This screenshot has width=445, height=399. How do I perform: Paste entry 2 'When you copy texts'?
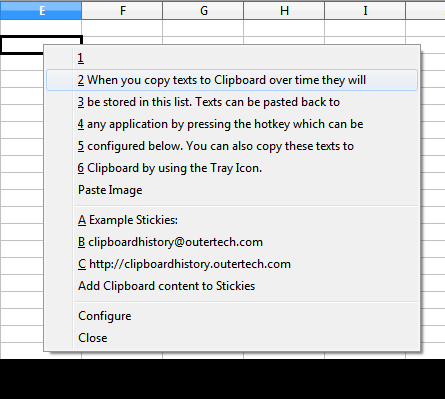pyautogui.click(x=232, y=80)
